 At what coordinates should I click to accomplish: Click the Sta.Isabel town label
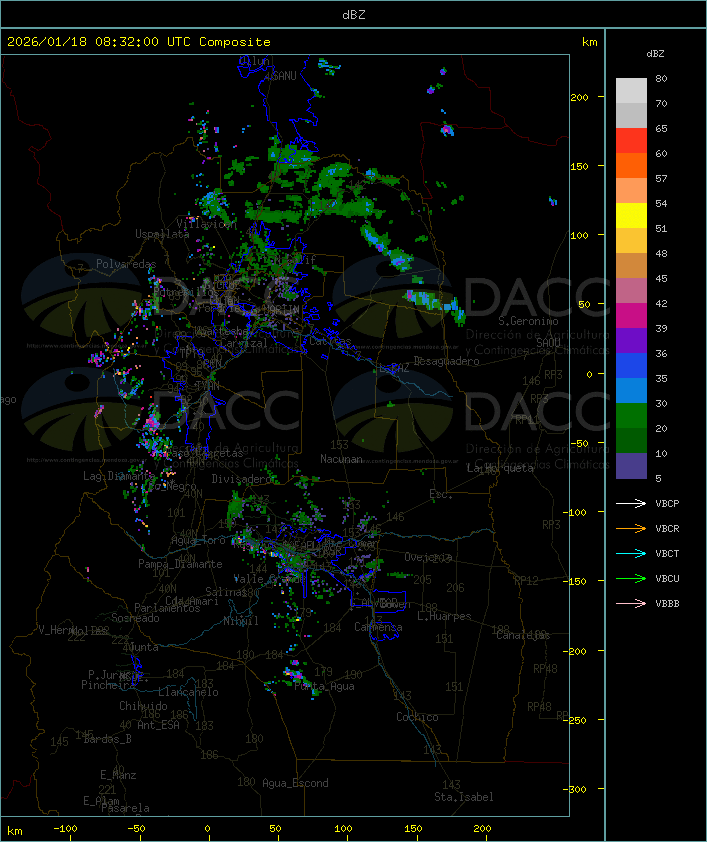click(463, 797)
